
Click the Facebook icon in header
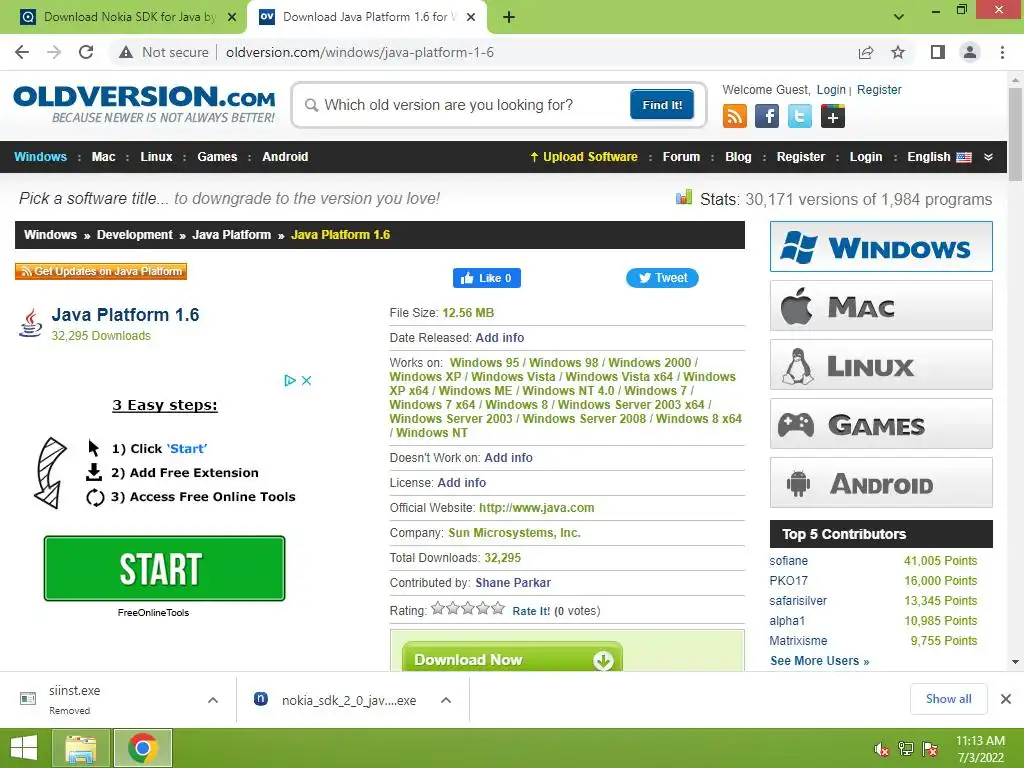point(767,117)
